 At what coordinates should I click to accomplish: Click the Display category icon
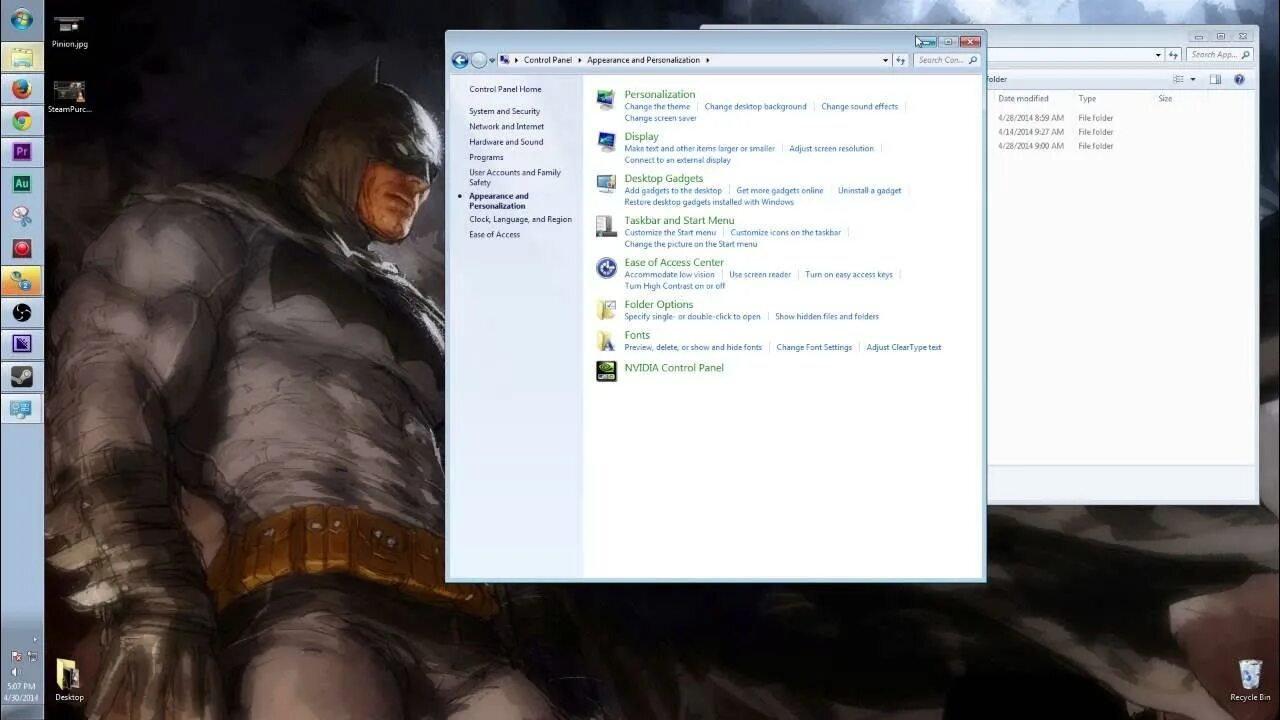(x=606, y=141)
